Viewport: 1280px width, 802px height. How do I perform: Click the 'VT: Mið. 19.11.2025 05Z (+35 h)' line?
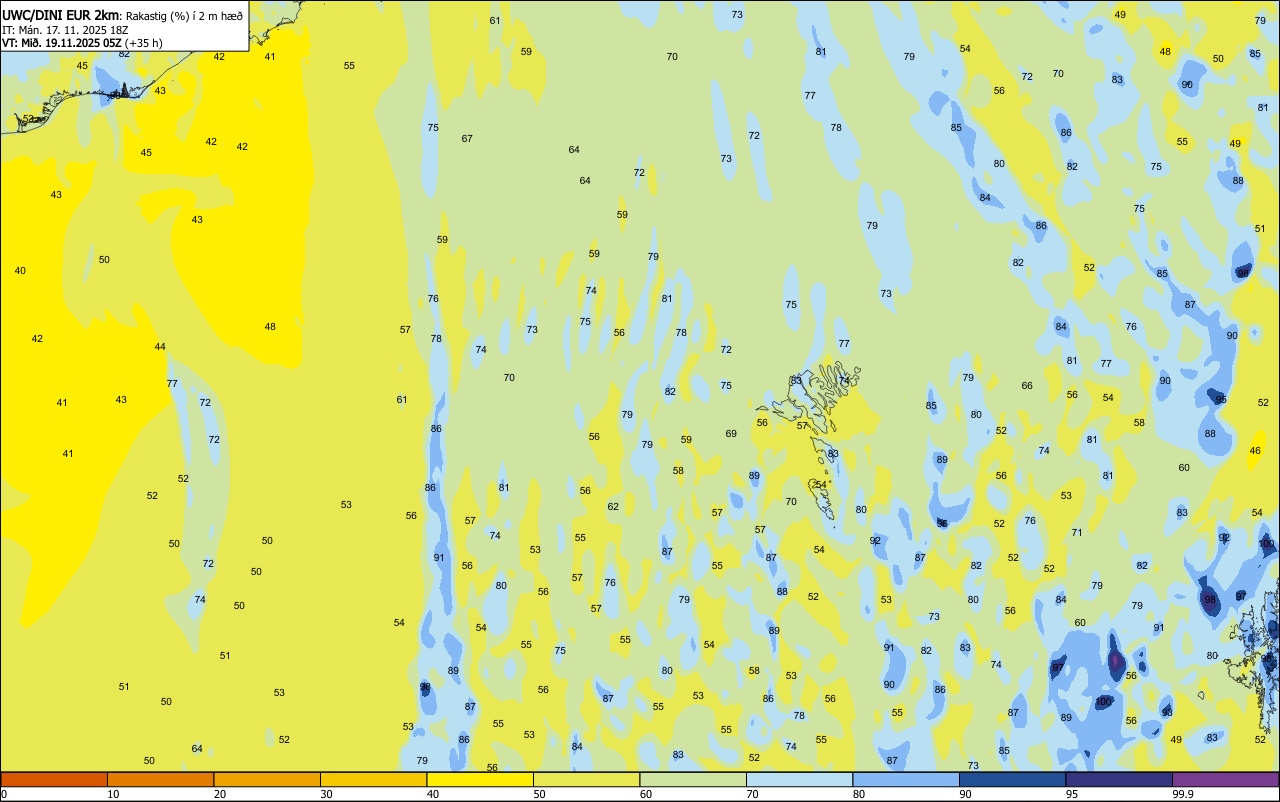[x=82, y=42]
